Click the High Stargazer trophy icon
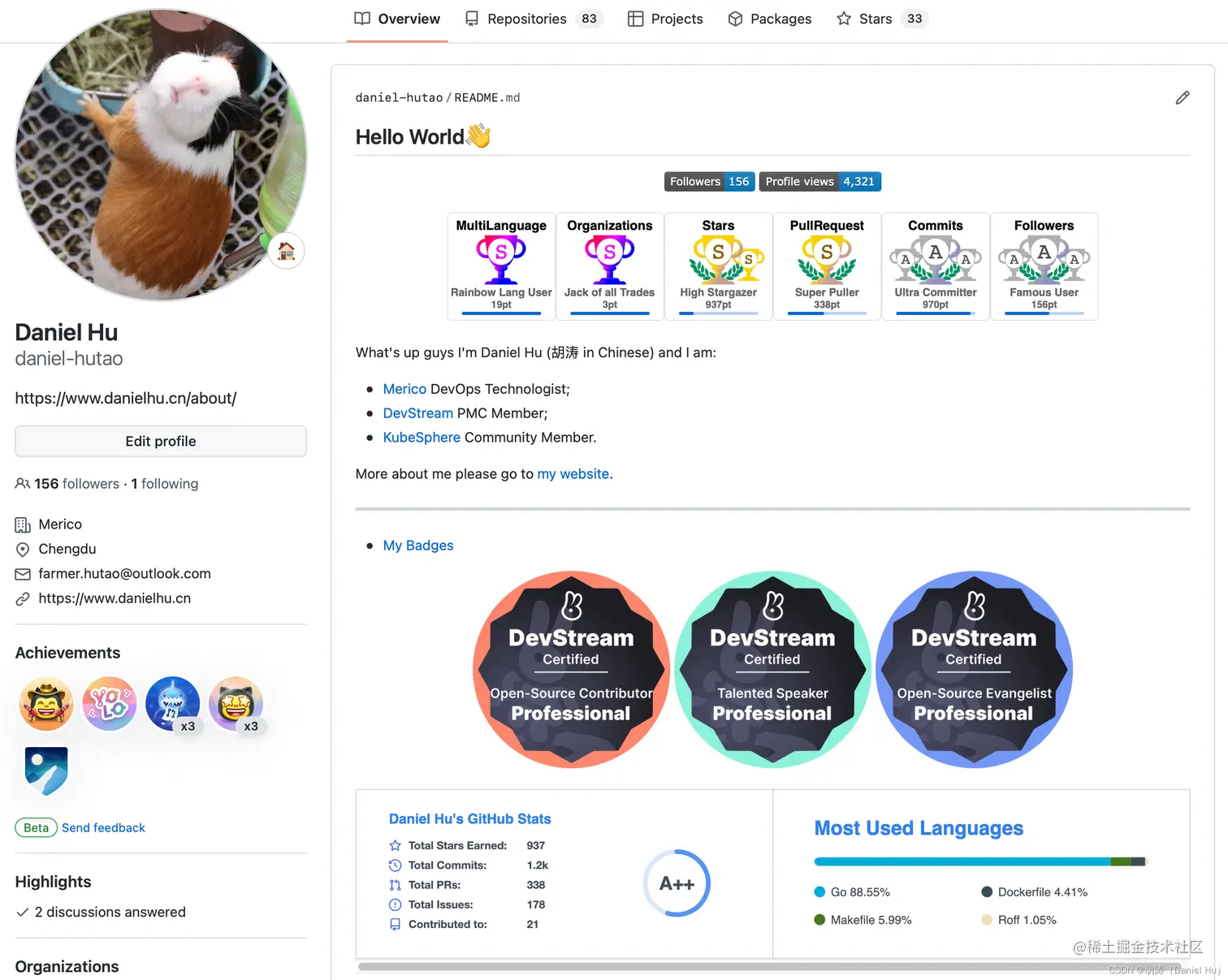This screenshot has width=1228, height=980. point(719,258)
